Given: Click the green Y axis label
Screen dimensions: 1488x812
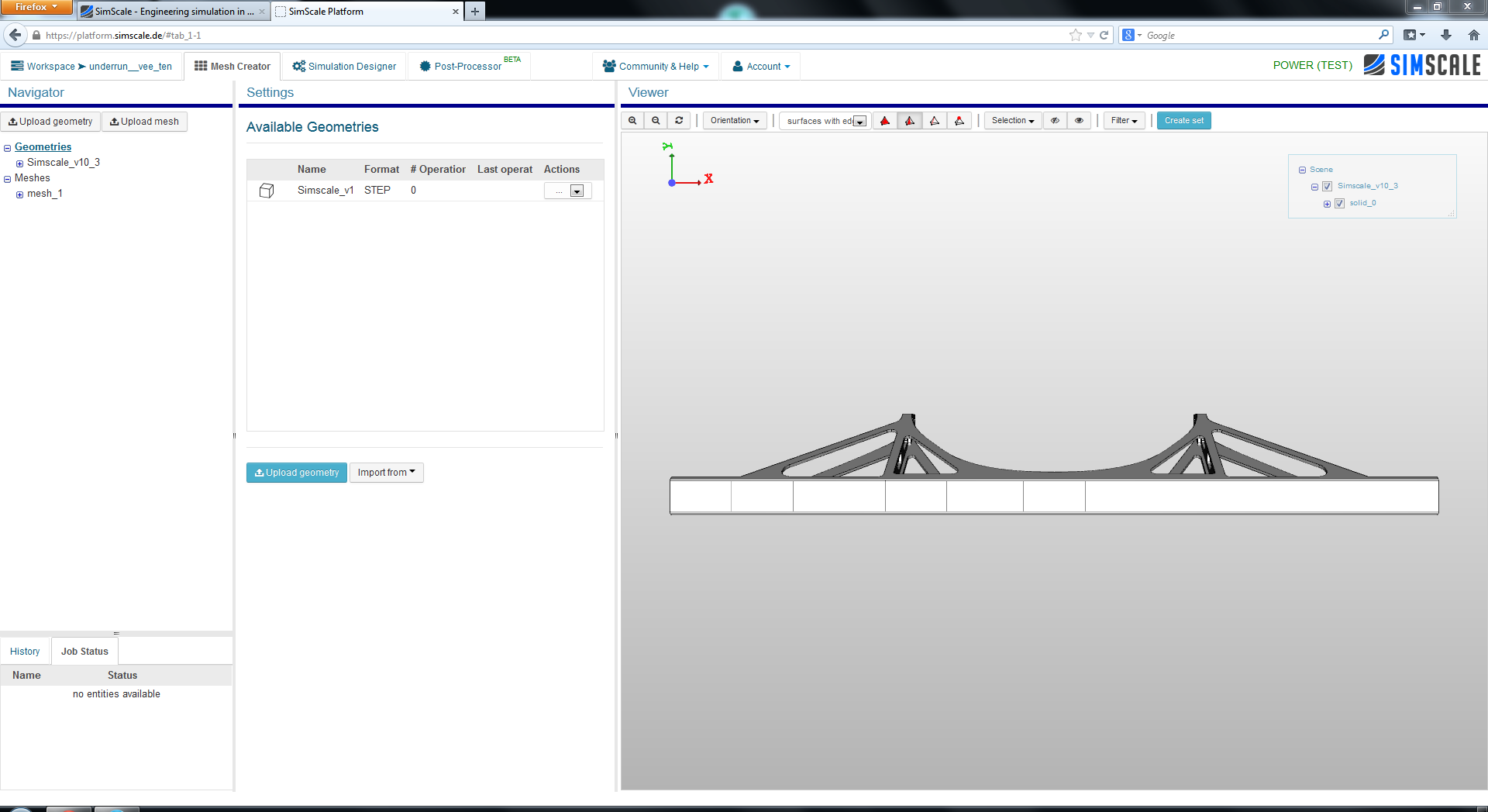Looking at the screenshot, I should click(x=667, y=146).
